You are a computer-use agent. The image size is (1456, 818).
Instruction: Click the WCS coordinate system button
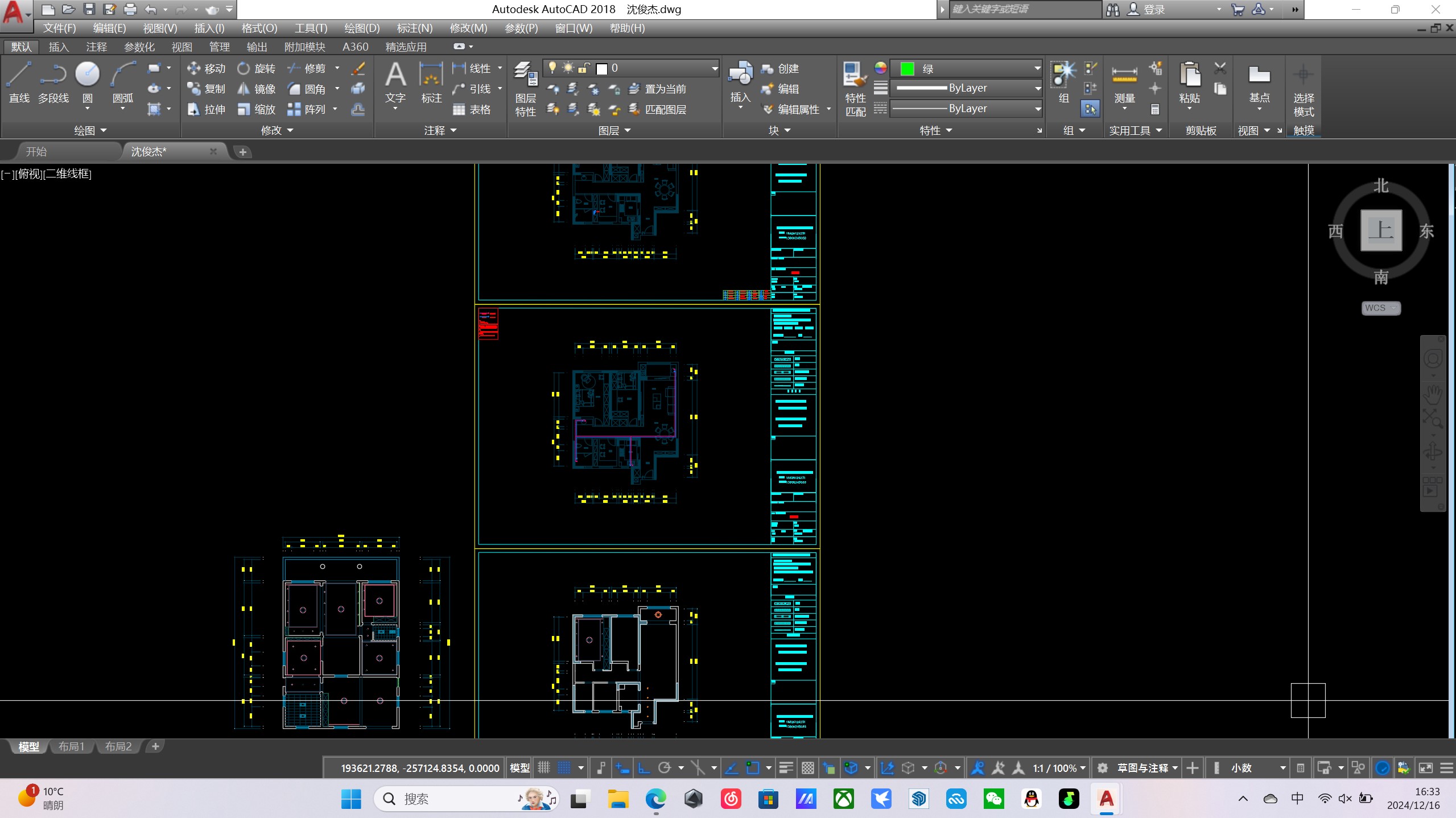click(x=1380, y=308)
